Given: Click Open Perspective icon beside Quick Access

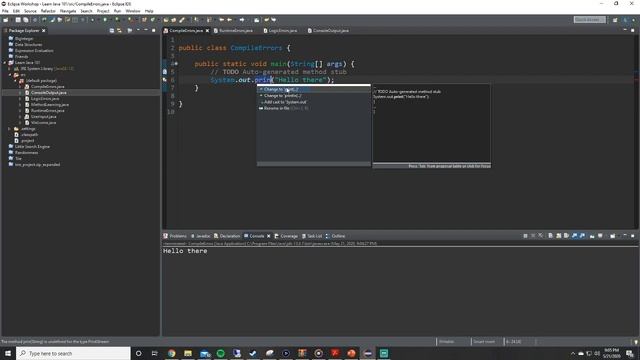Looking at the screenshot, I should click(x=615, y=20).
